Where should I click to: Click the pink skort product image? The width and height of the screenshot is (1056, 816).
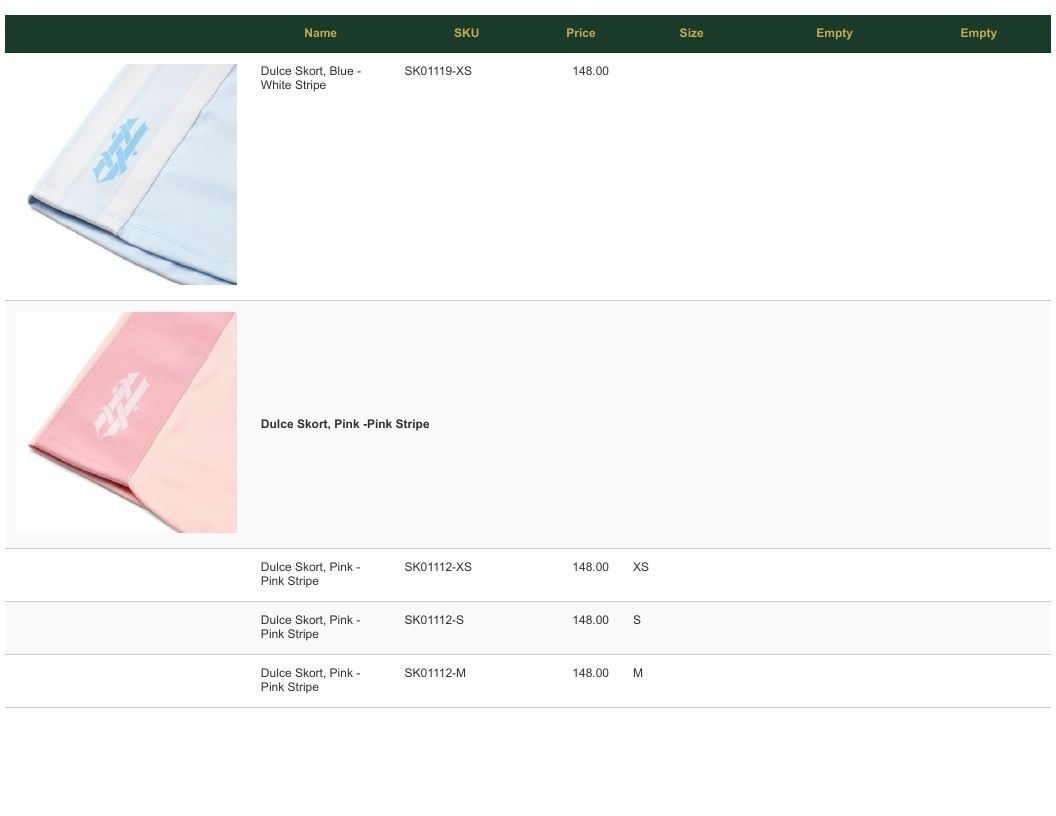[x=127, y=422]
